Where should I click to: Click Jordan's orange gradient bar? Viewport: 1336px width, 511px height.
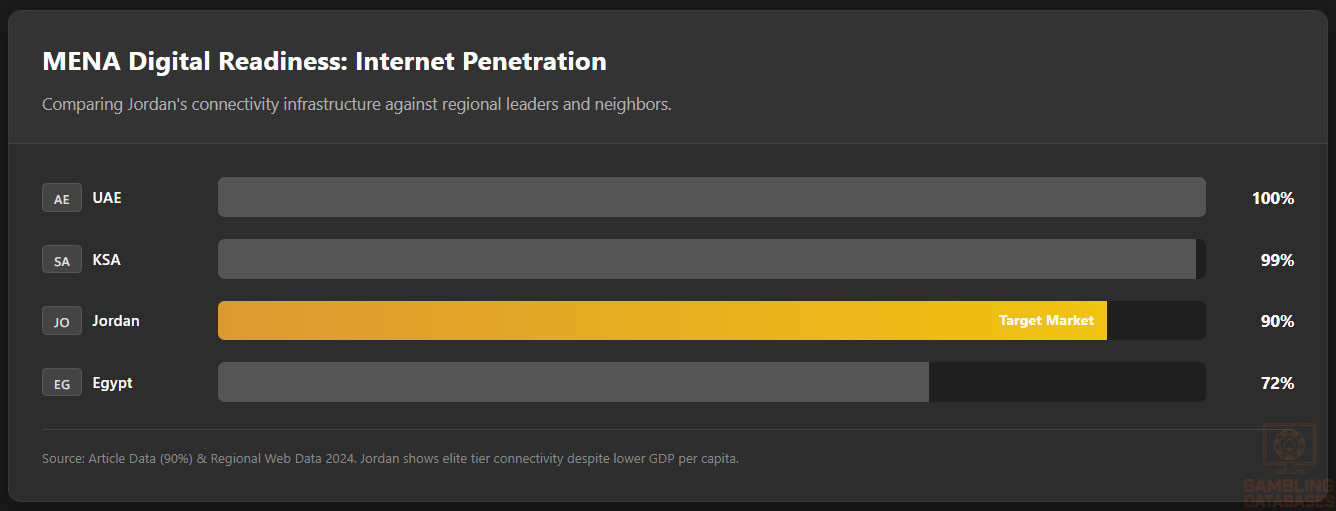[x=600, y=321]
